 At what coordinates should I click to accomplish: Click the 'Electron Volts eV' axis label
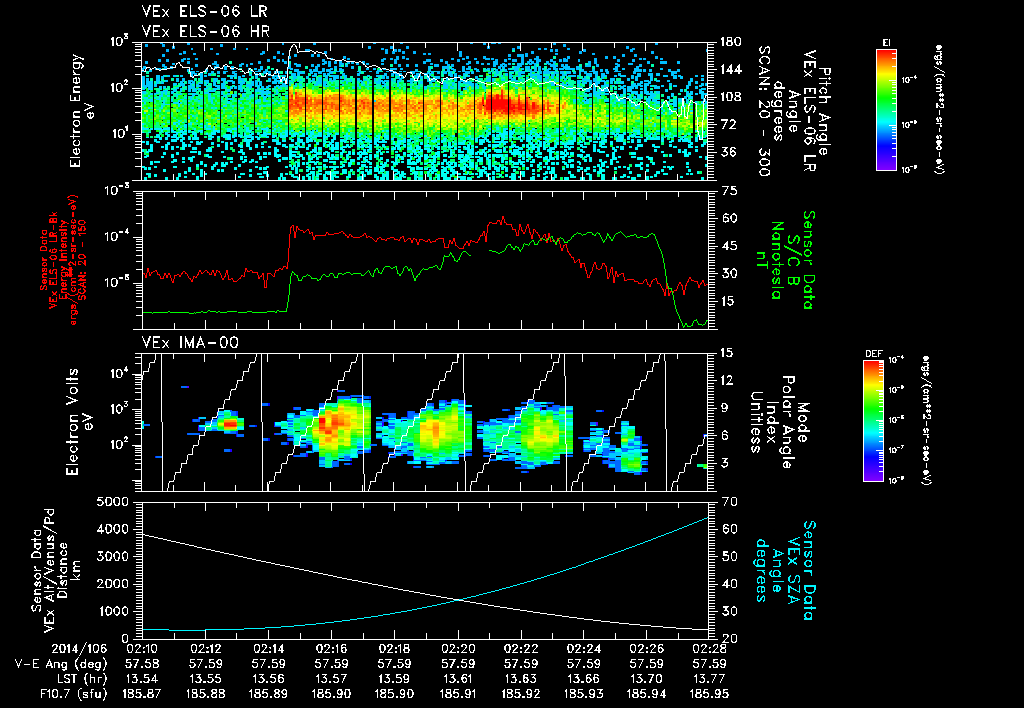79,421
